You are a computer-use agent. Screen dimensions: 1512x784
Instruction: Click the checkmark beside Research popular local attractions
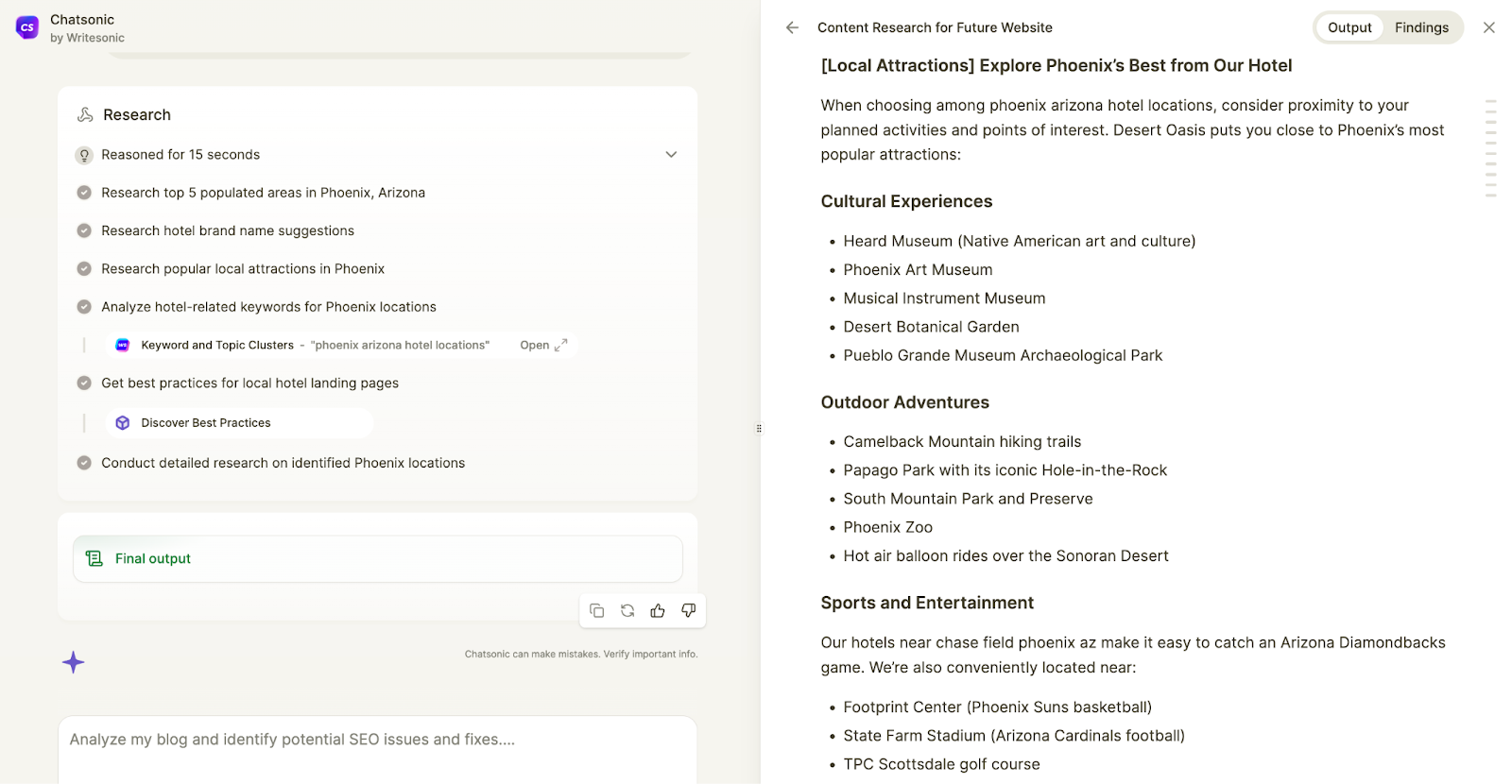84,269
